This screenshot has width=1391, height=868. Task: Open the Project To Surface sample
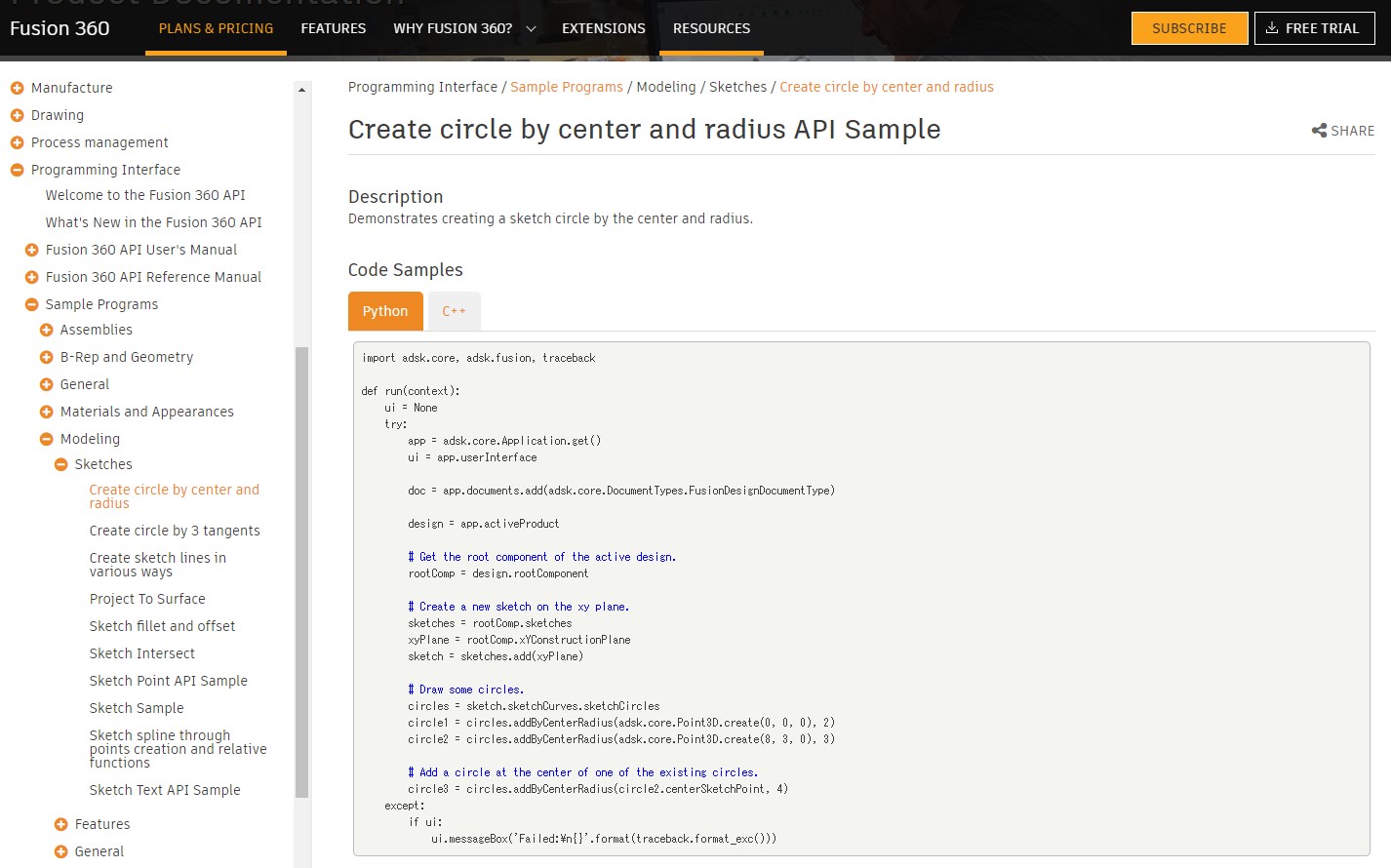(x=147, y=599)
